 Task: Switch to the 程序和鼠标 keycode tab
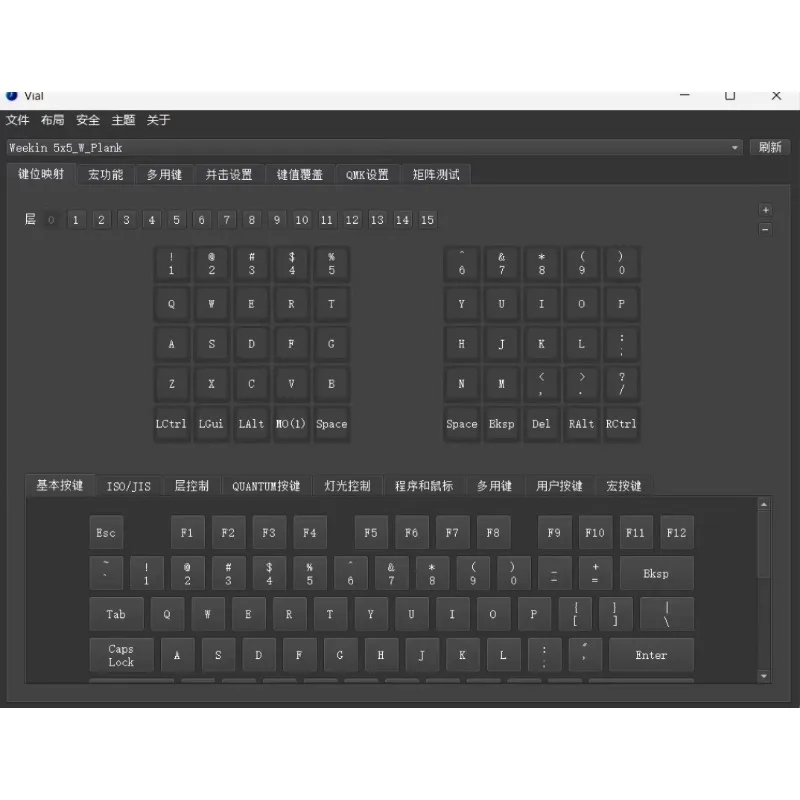coord(424,486)
